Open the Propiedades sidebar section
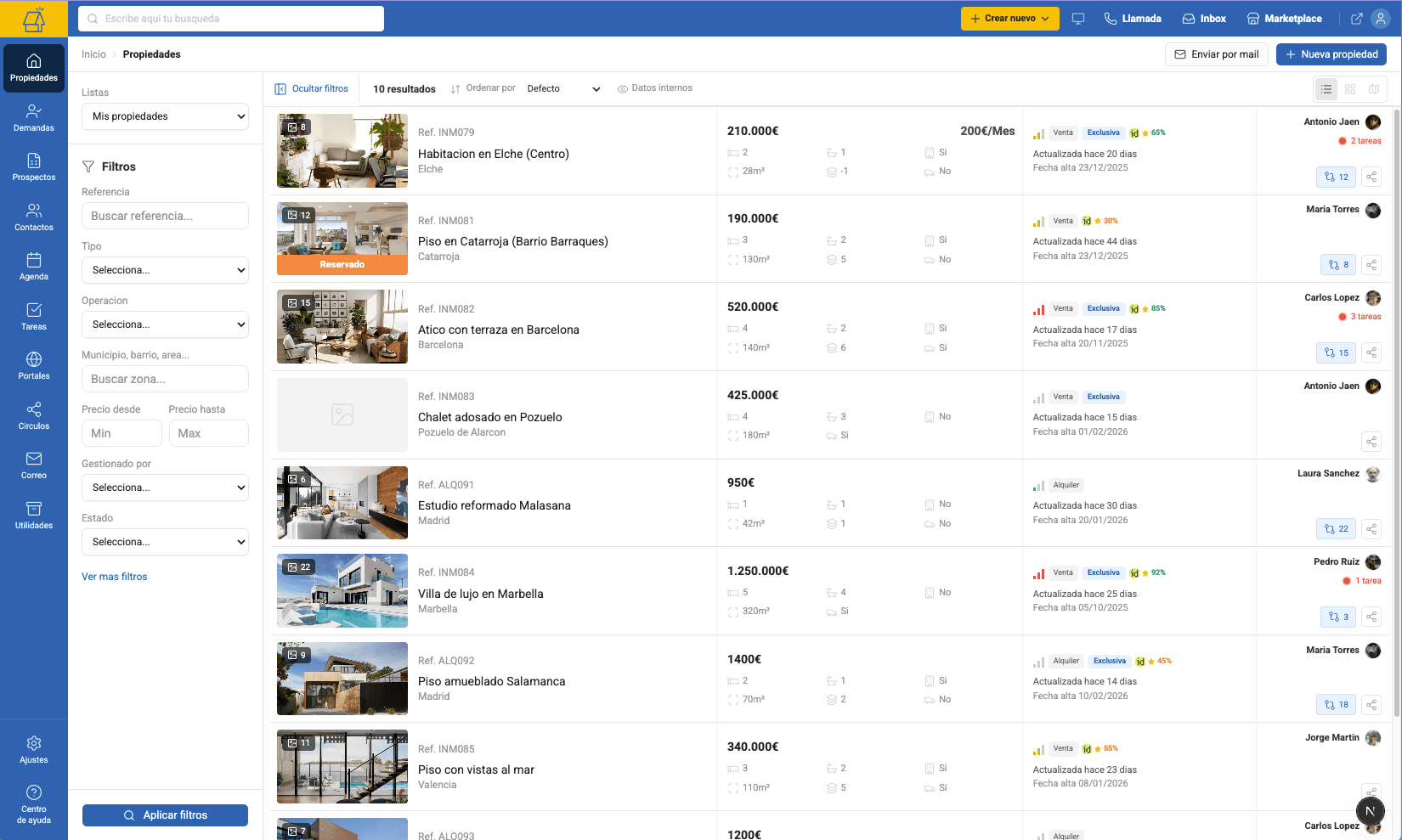Image resolution: width=1402 pixels, height=840 pixels. point(34,68)
